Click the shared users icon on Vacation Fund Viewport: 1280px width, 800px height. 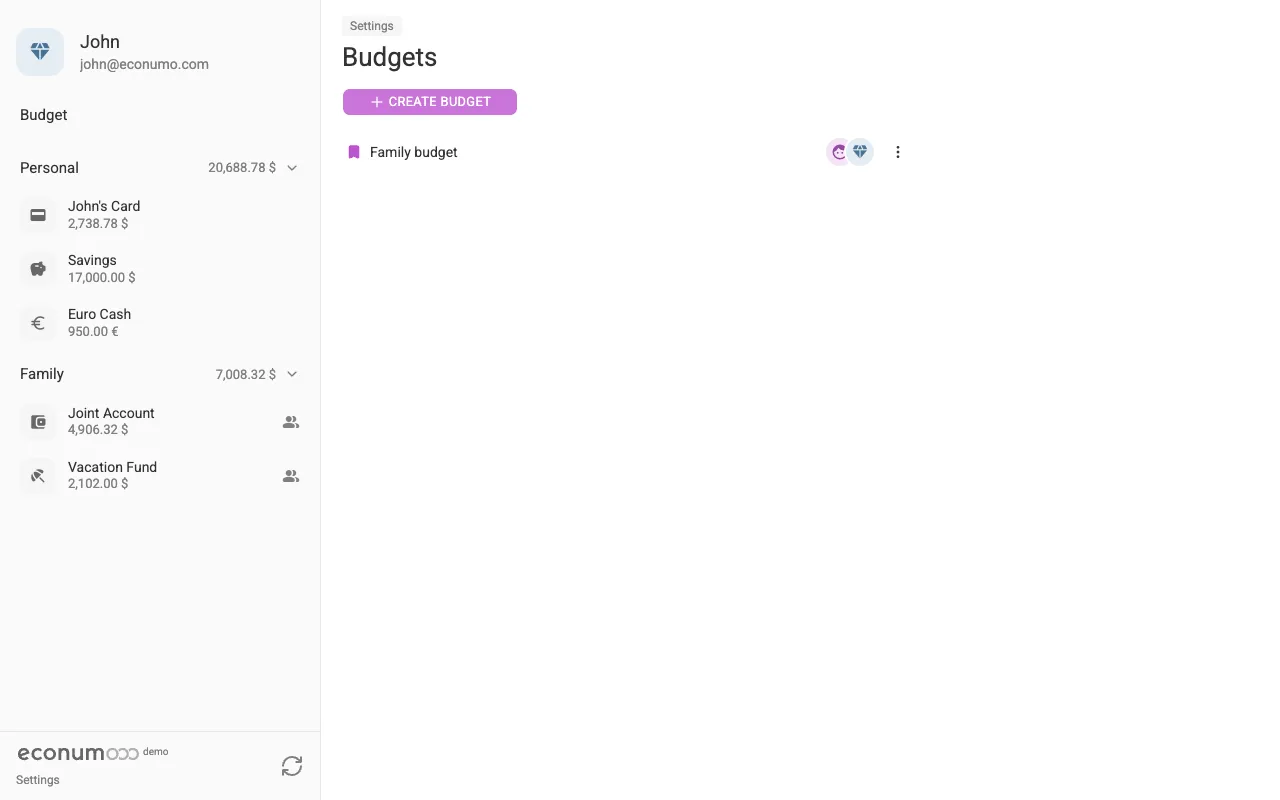pyautogui.click(x=291, y=476)
